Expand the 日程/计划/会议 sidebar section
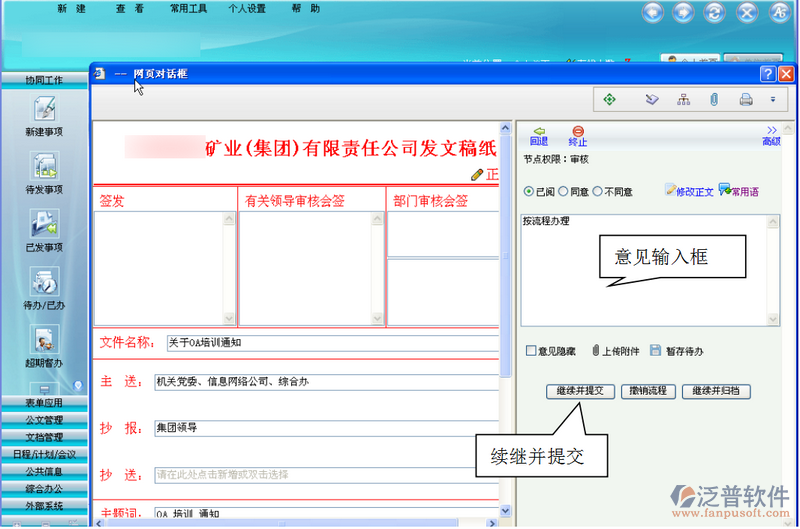 coord(44,454)
